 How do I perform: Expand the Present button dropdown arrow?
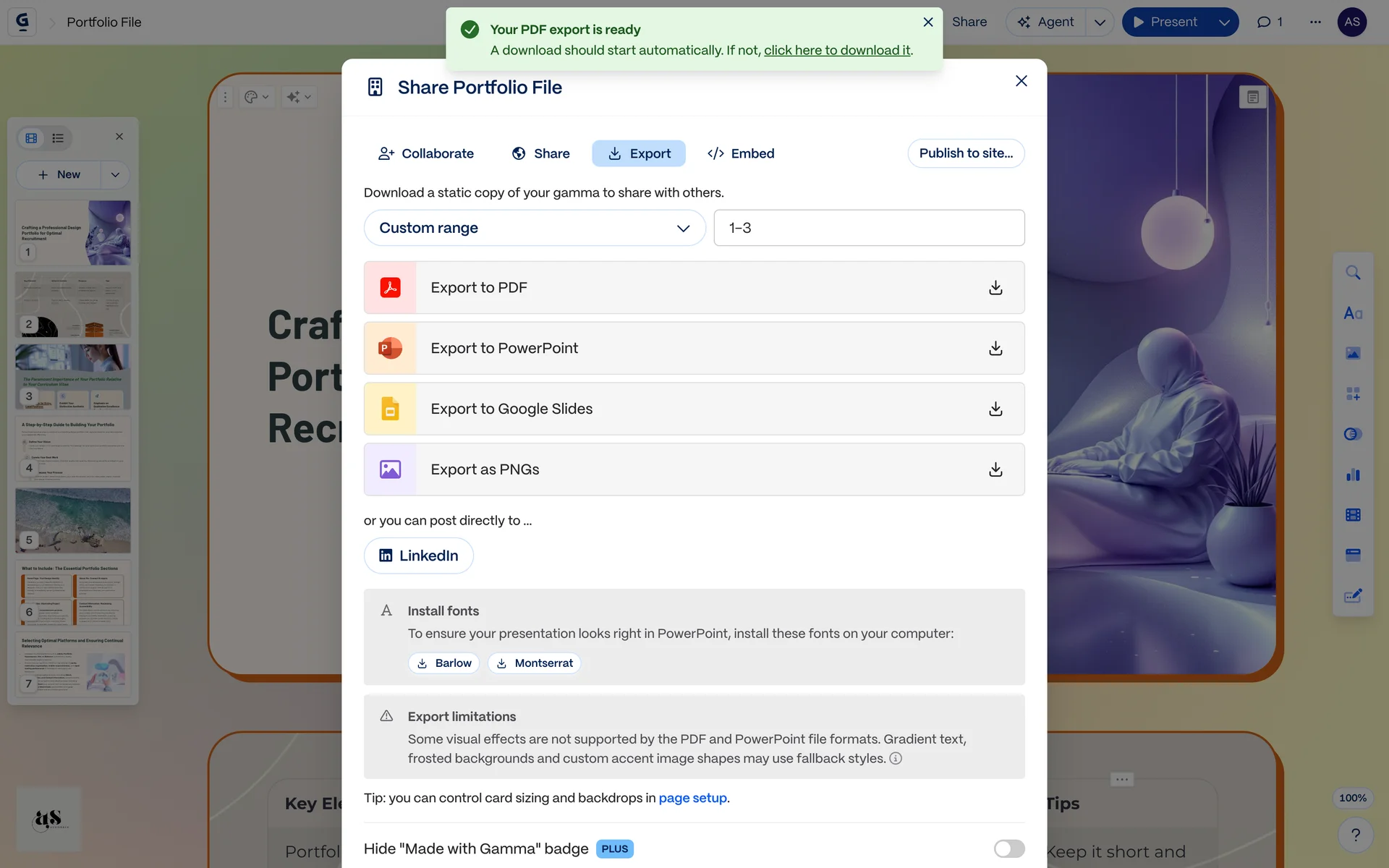[1224, 22]
